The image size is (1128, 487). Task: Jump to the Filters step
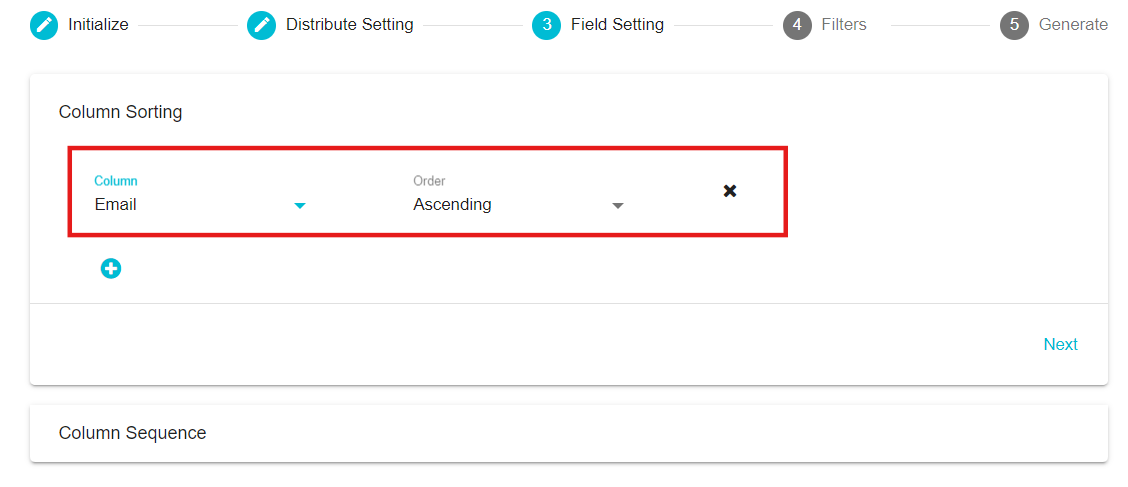tap(844, 24)
